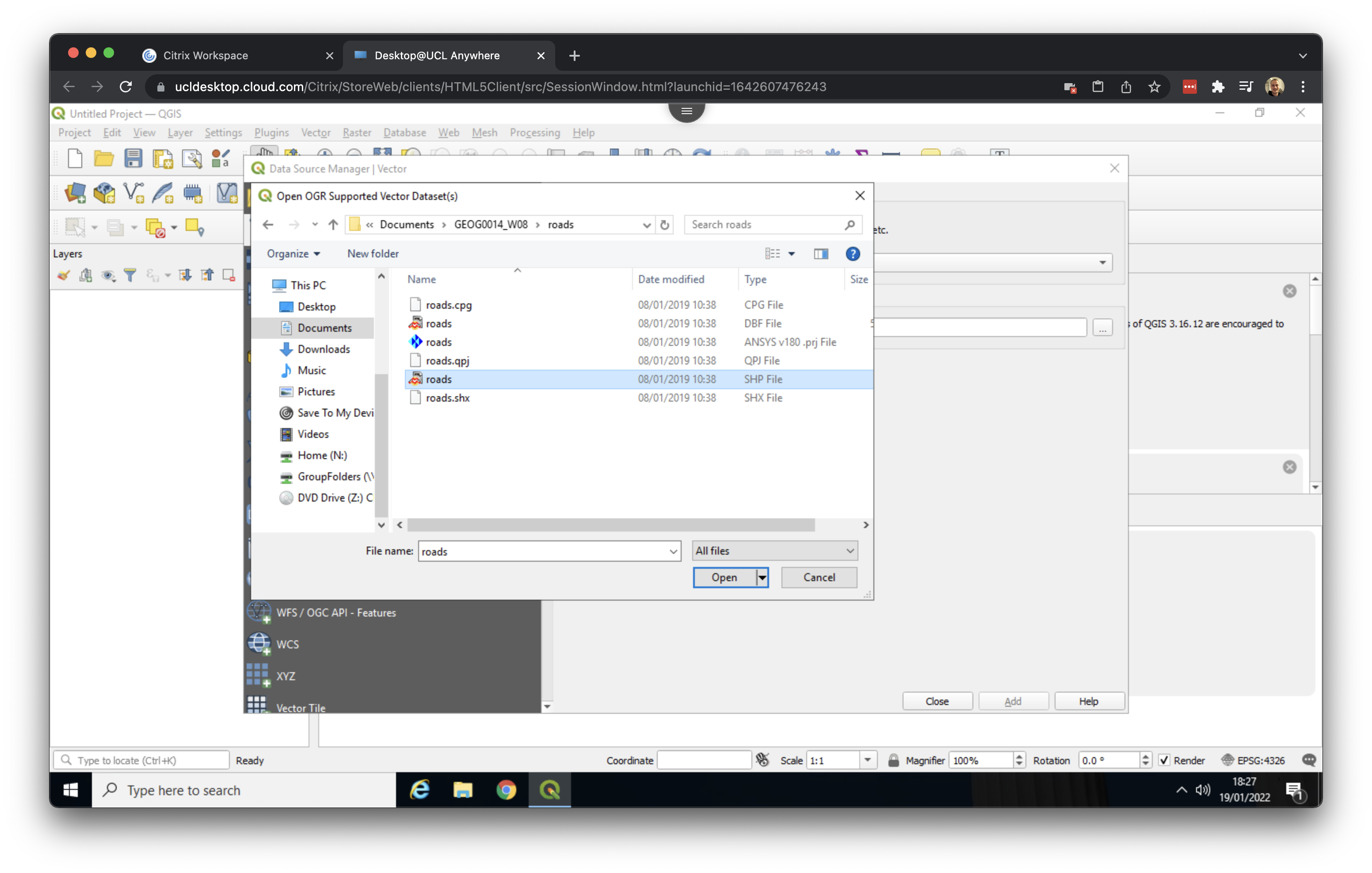Click the refresh folder icon in address bar
Screen dimensions: 1372x873
[664, 225]
